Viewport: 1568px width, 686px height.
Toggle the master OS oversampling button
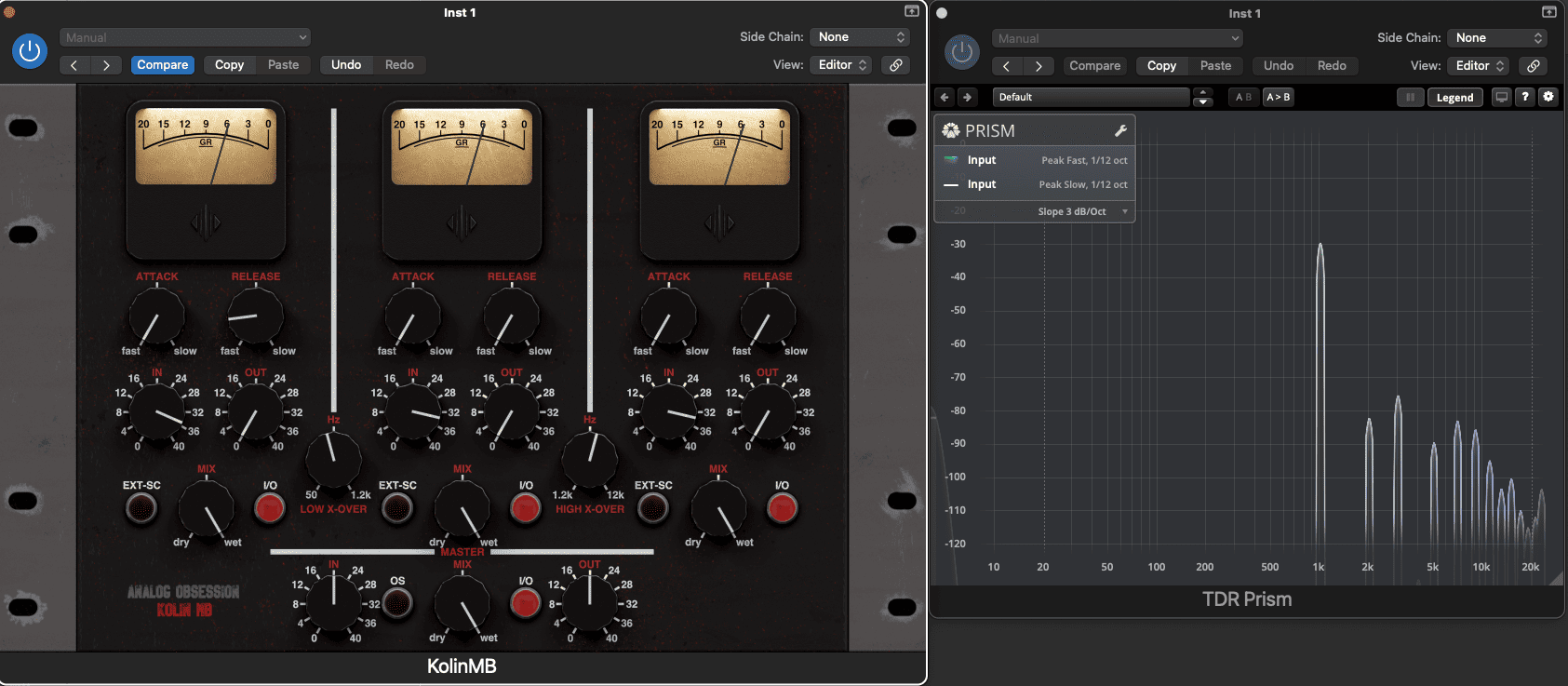(x=397, y=603)
